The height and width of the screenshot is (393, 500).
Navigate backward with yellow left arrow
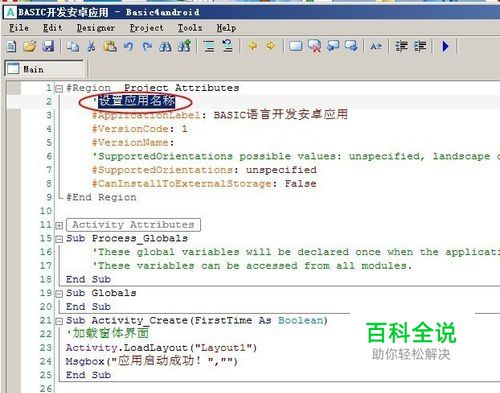click(x=253, y=46)
